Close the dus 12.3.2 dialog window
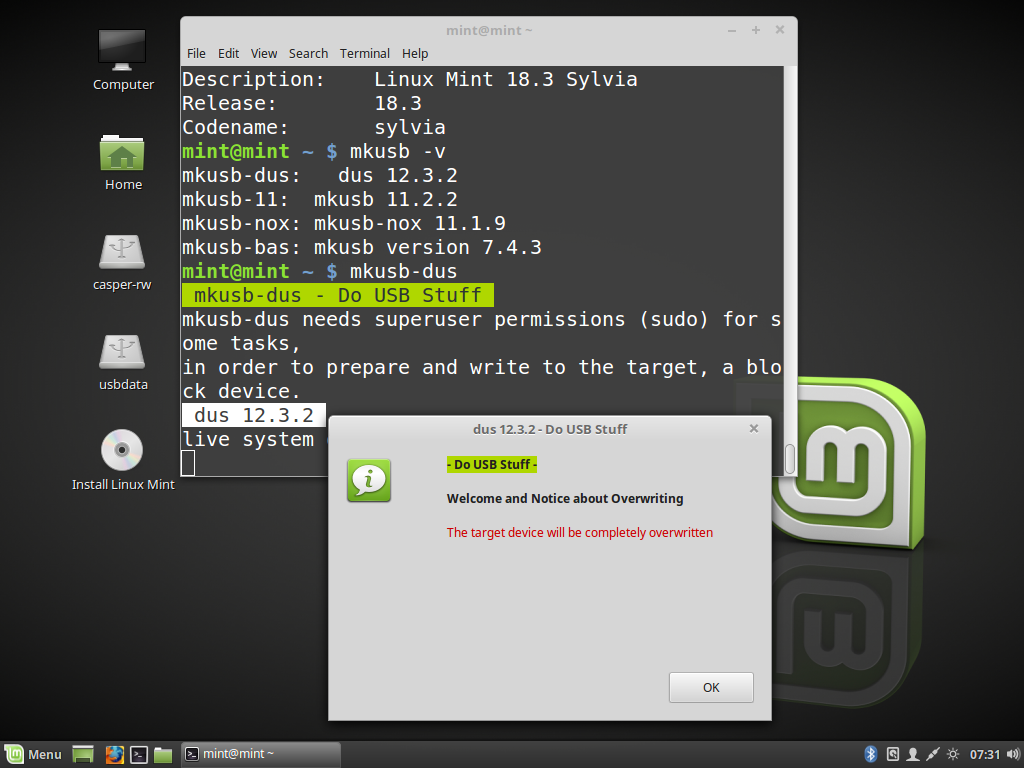This screenshot has height=768, width=1024. (754, 428)
